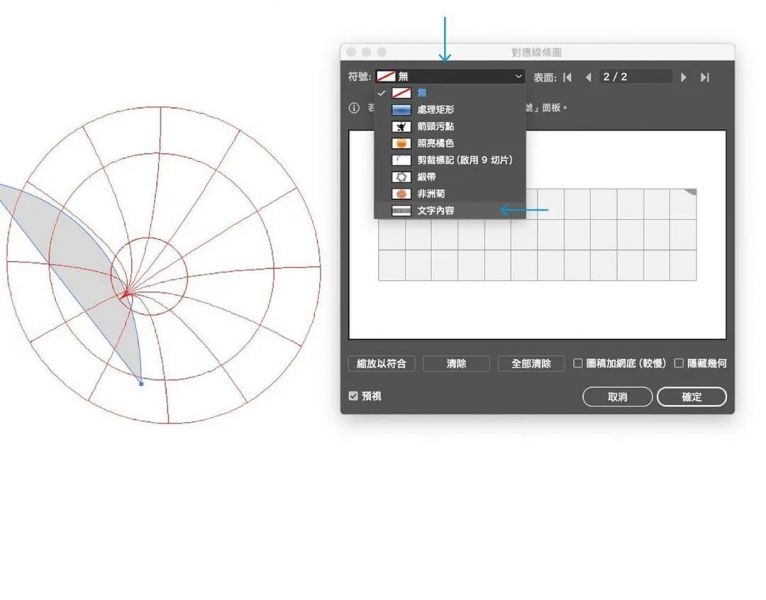Go to the previous surface

click(x=588, y=77)
